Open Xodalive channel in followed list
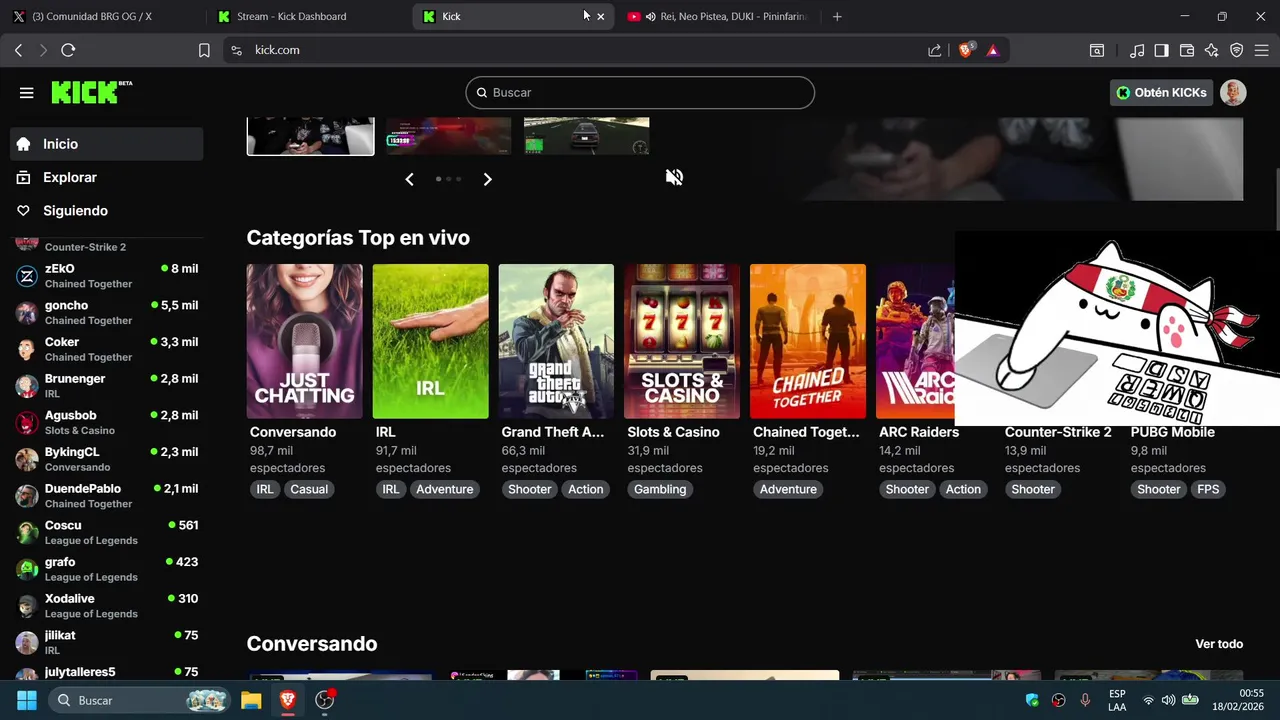This screenshot has width=1280, height=720. click(x=107, y=606)
